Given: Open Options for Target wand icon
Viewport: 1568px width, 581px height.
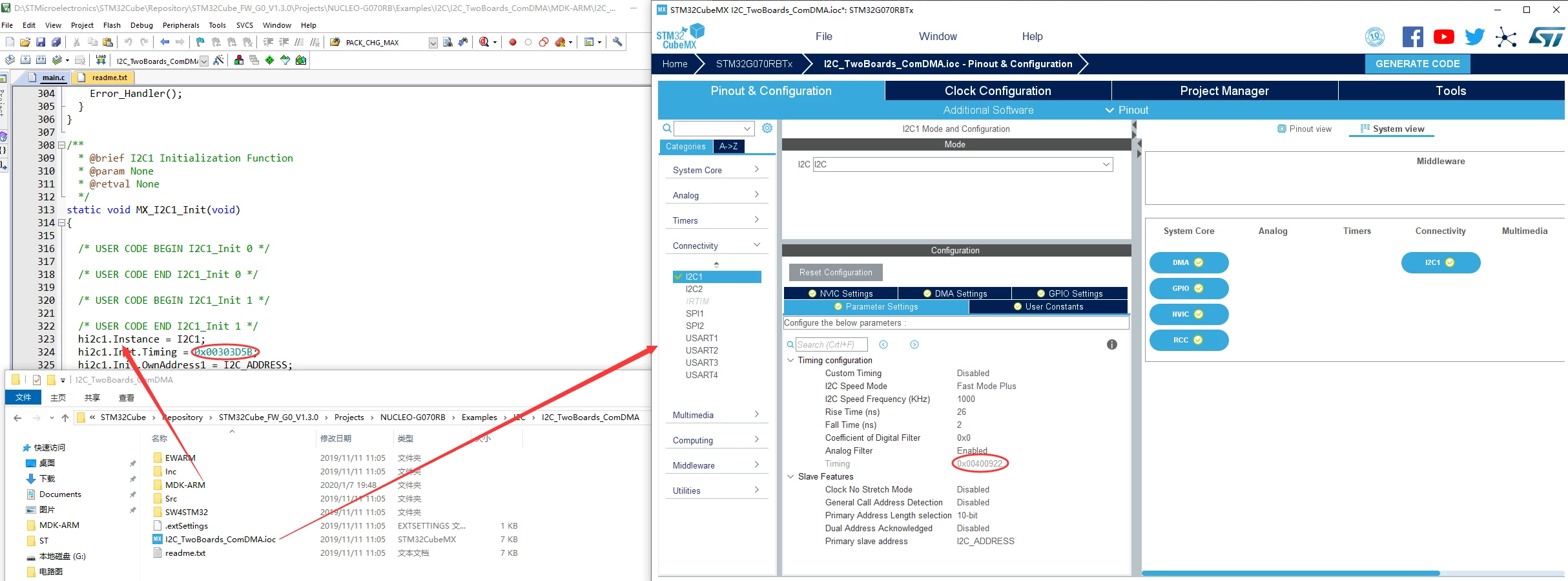Looking at the screenshot, I should tap(218, 60).
